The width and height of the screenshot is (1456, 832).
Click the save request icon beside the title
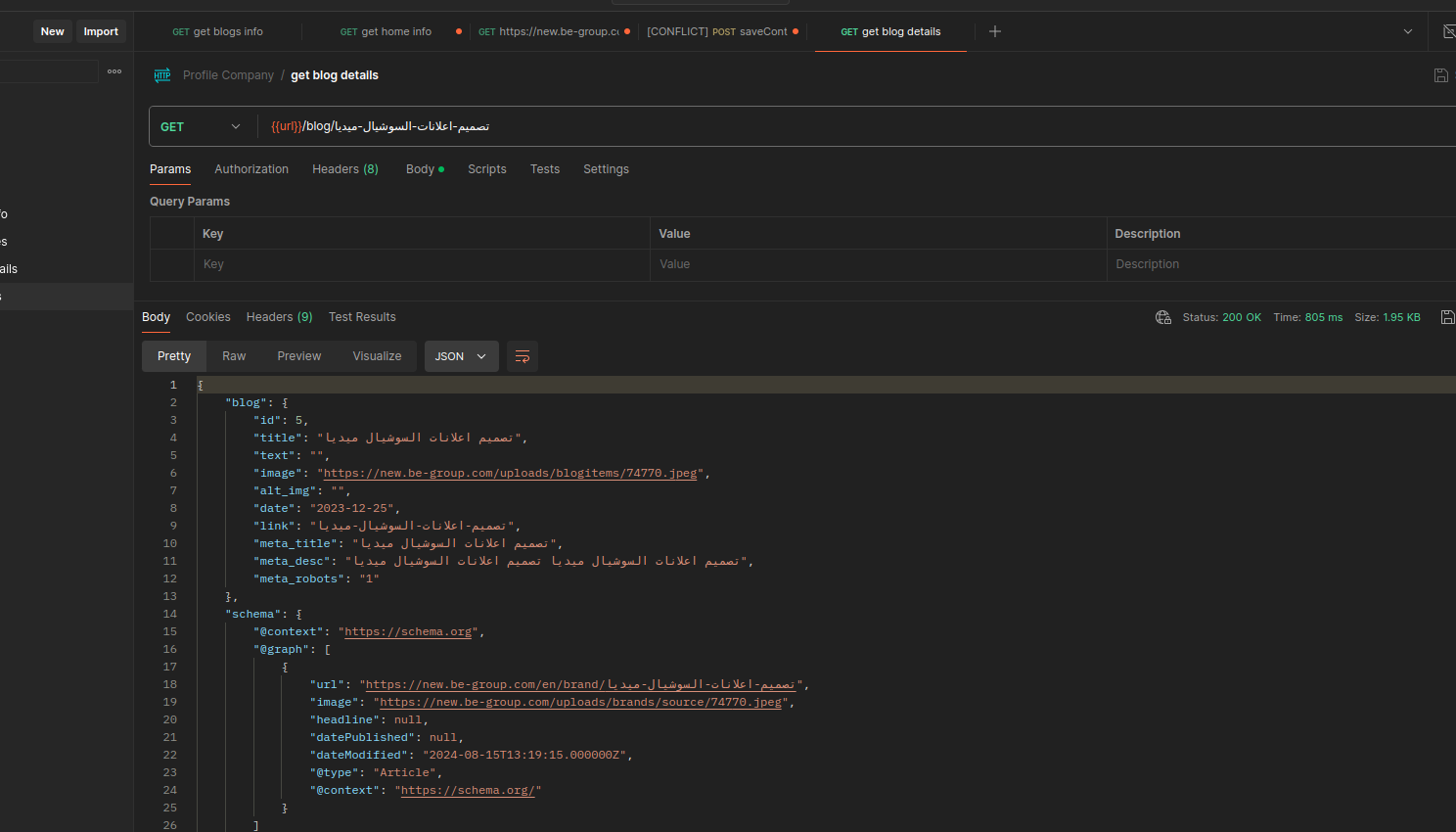click(x=1440, y=75)
